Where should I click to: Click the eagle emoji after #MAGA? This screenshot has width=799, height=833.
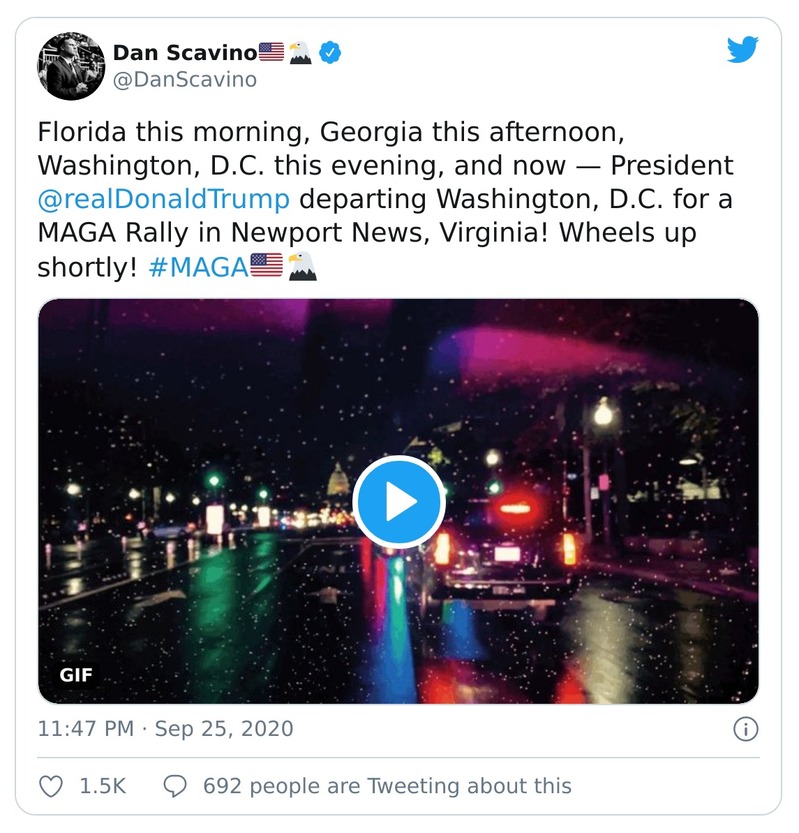pyautogui.click(x=301, y=267)
